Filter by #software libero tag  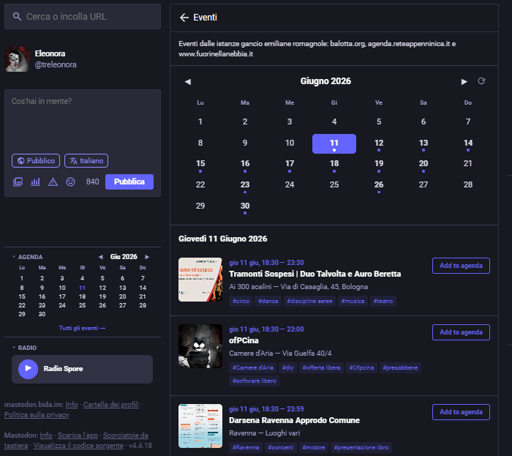(x=254, y=381)
